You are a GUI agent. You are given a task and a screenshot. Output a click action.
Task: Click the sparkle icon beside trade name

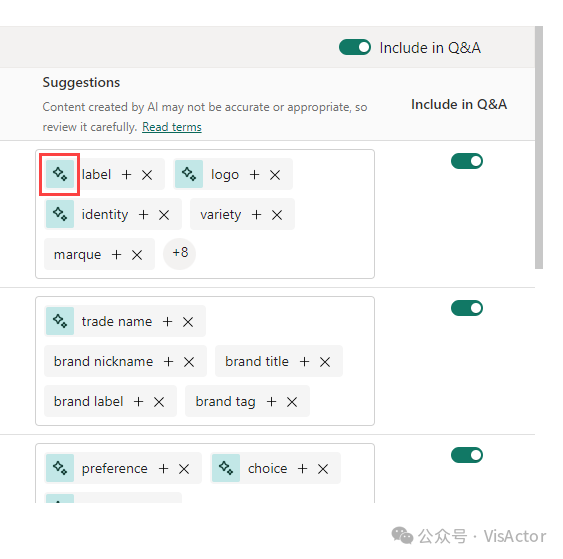pos(60,321)
